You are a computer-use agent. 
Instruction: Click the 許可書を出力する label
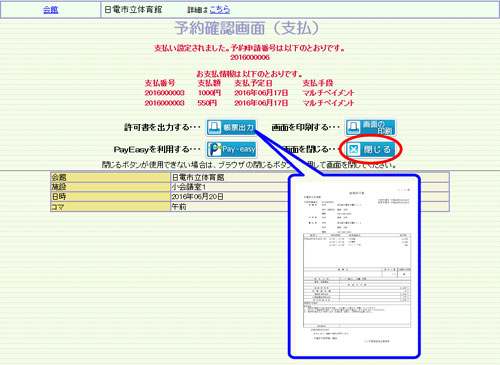pyautogui.click(x=162, y=127)
